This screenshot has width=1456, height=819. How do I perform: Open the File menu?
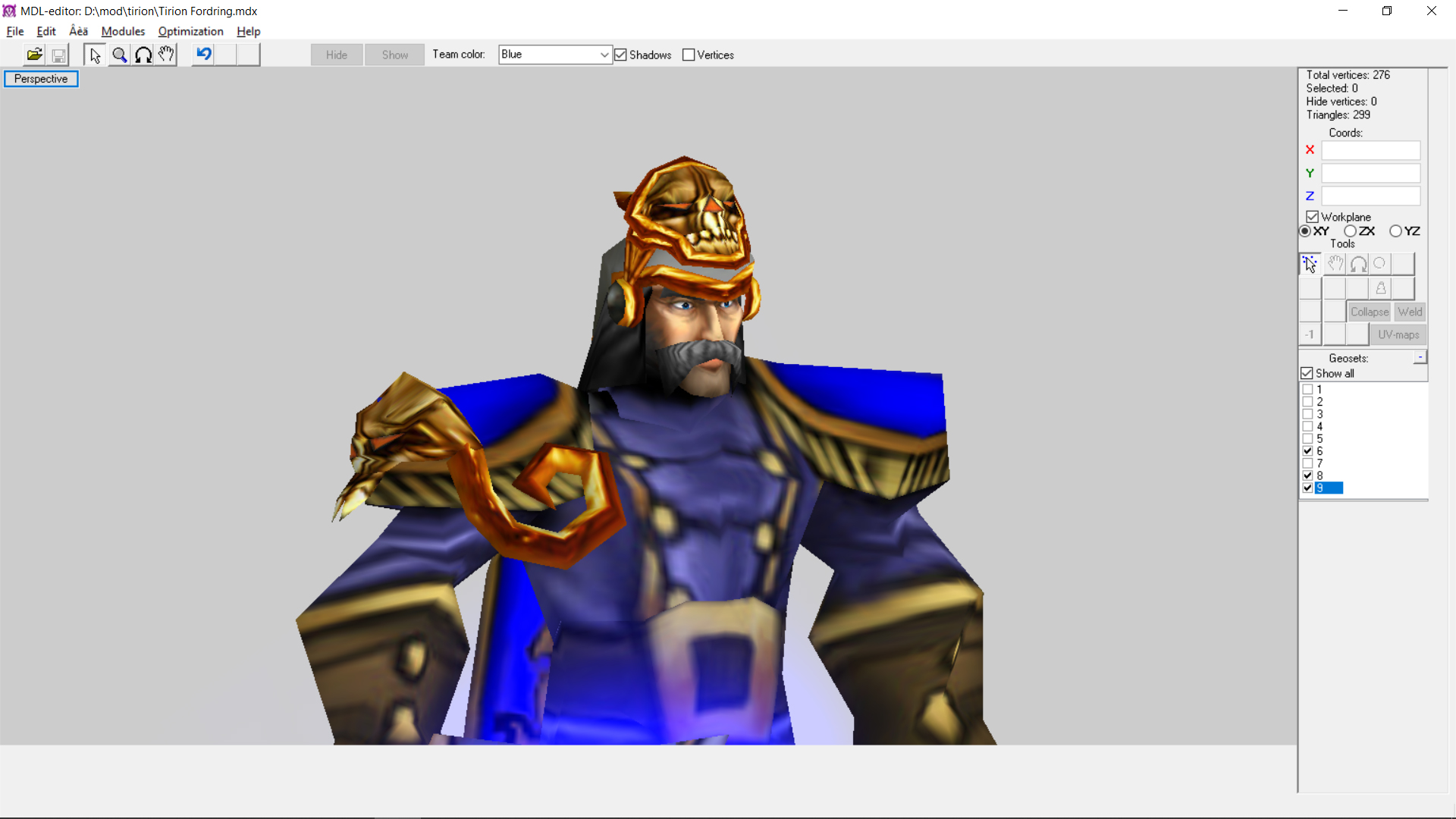coord(14,31)
